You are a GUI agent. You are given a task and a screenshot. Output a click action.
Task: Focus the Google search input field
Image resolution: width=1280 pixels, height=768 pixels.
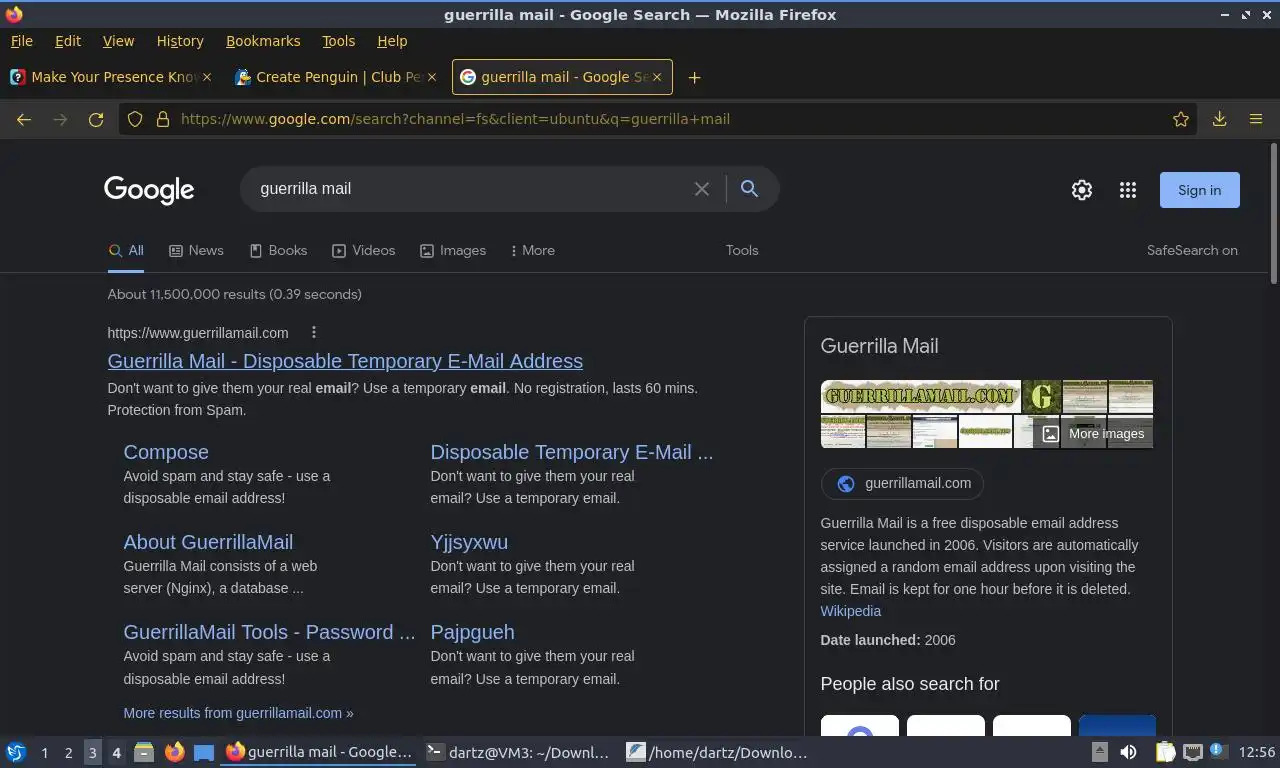(x=470, y=189)
